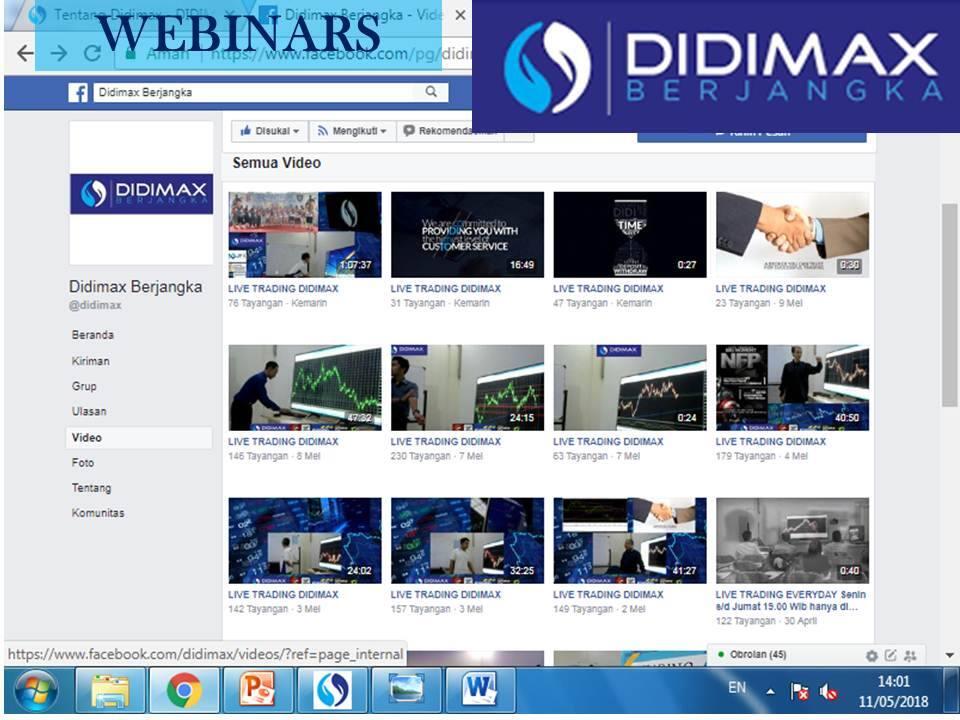Open Kiriman in page sidebar
Screen dimensions: 960x720
(x=91, y=361)
